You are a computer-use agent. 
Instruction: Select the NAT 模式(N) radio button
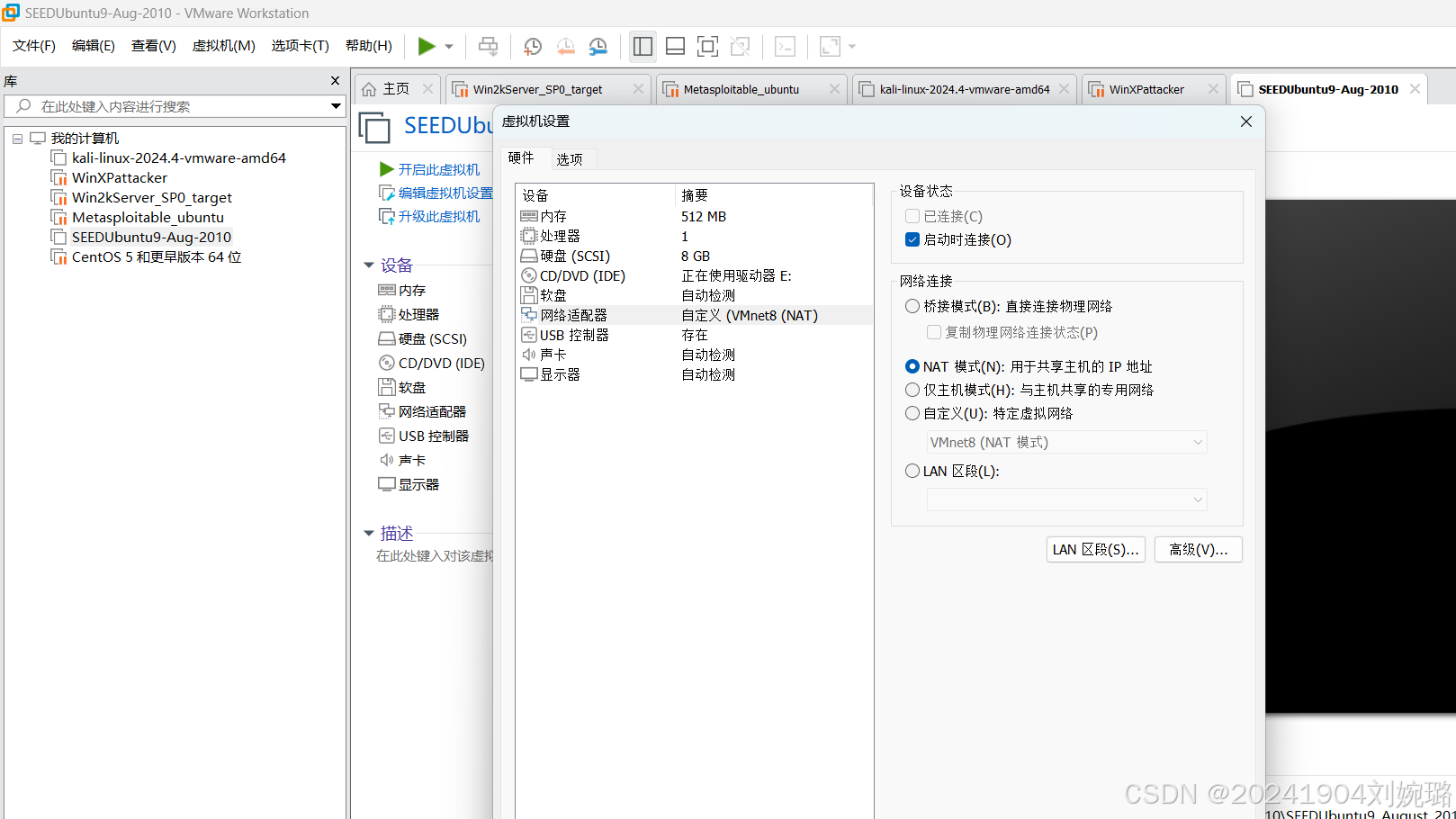tap(912, 366)
